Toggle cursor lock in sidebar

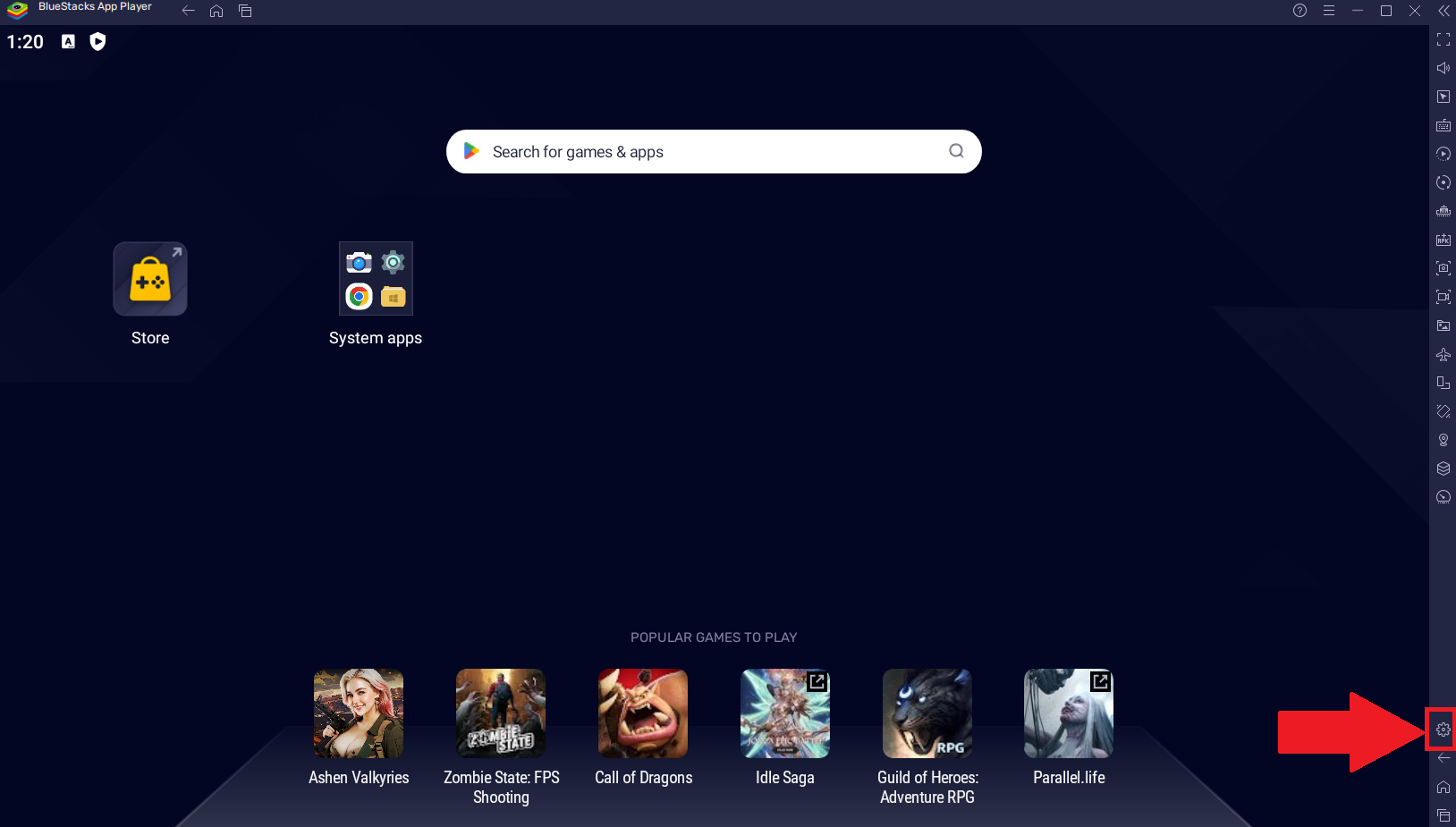[x=1443, y=97]
